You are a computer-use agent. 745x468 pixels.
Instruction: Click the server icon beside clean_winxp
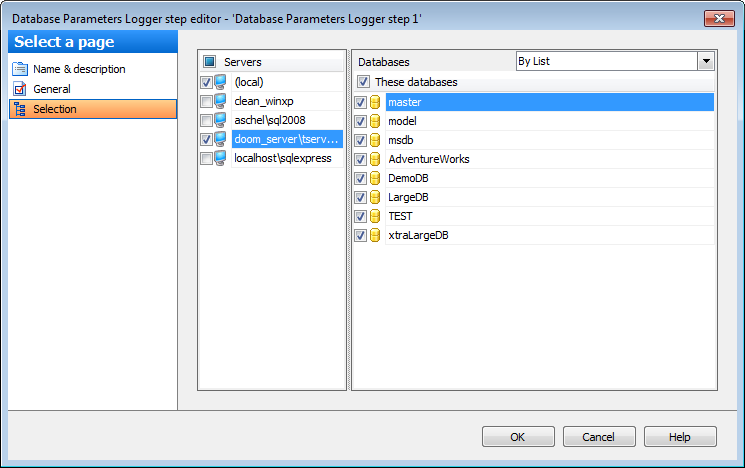(x=220, y=101)
